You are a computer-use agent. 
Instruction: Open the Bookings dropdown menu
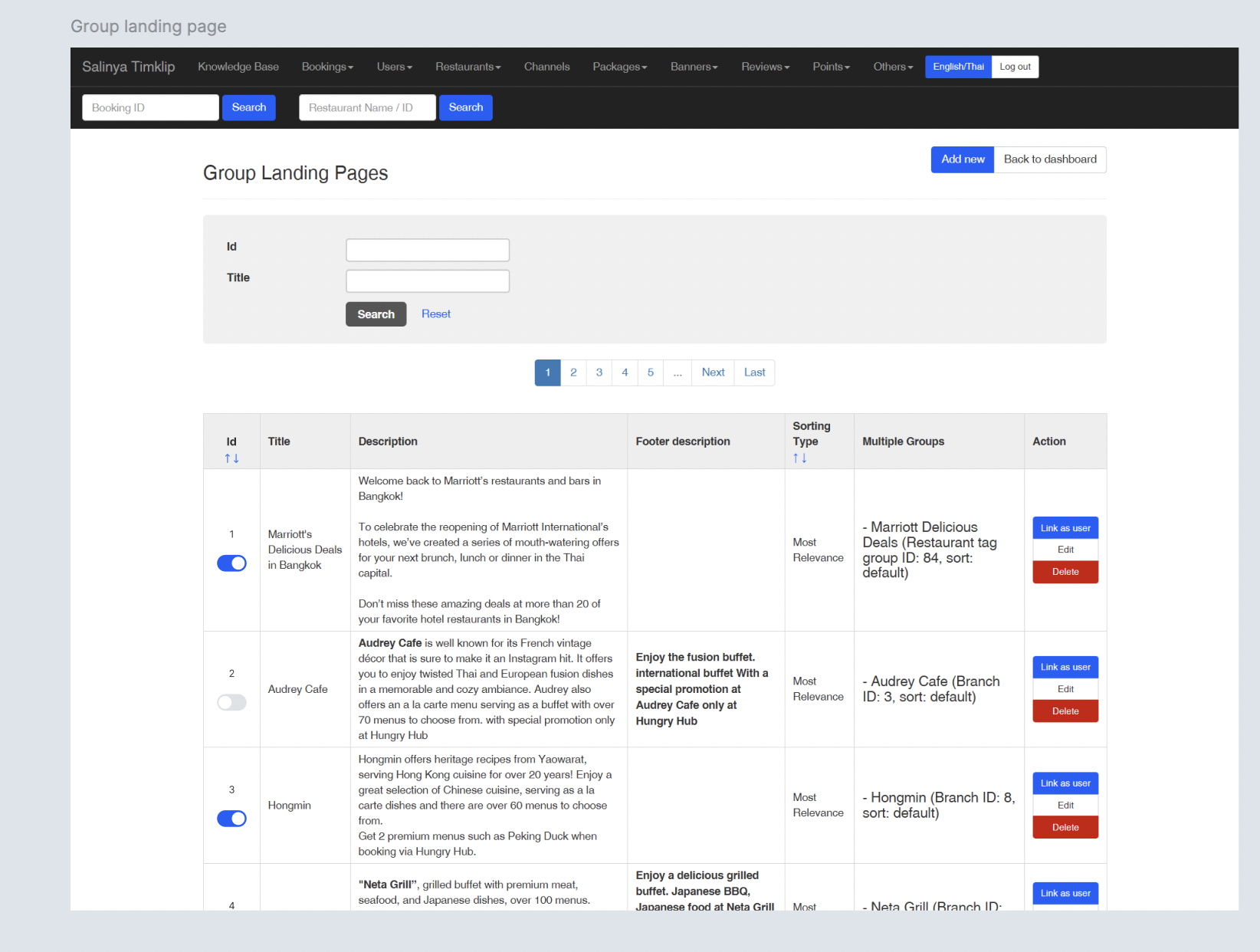click(x=327, y=67)
